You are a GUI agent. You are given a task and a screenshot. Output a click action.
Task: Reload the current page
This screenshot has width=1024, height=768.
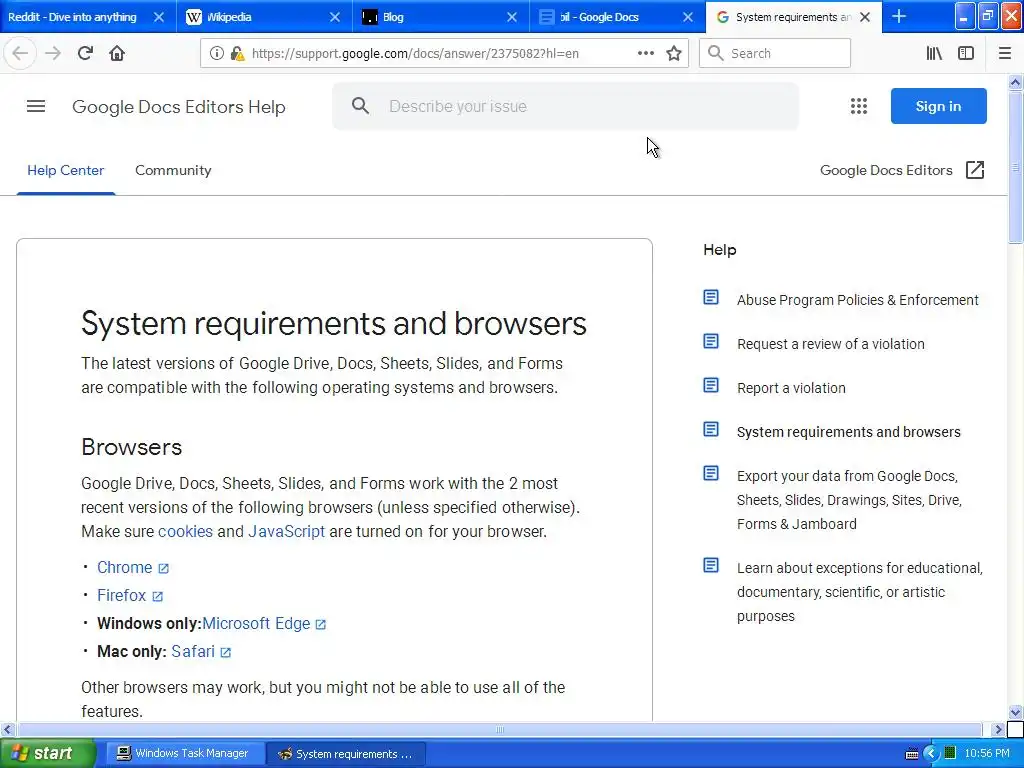[85, 53]
